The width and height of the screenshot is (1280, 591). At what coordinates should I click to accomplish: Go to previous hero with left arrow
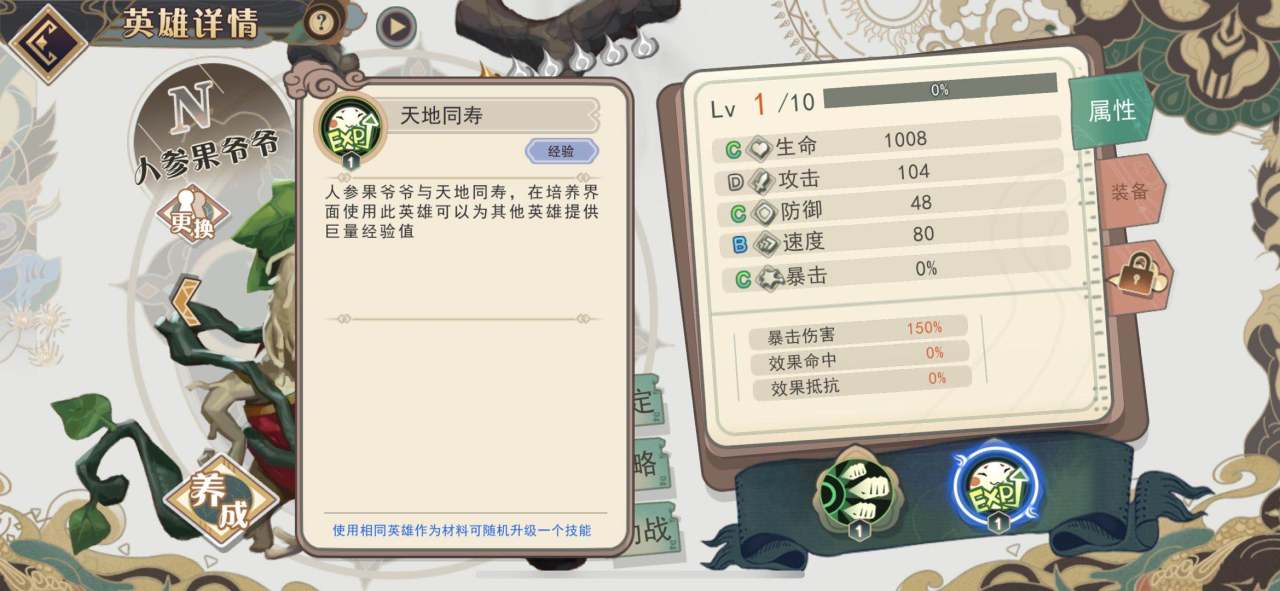pyautogui.click(x=183, y=298)
